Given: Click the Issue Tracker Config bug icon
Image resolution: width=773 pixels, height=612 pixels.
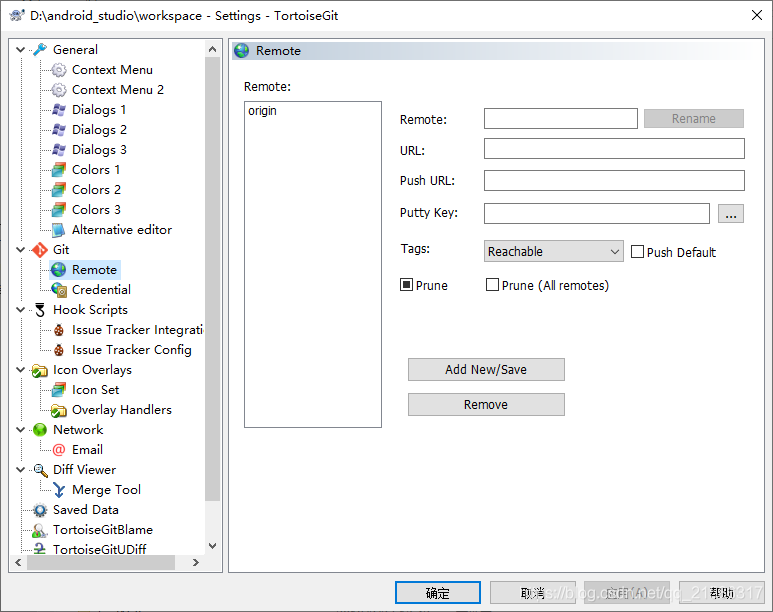Looking at the screenshot, I should (59, 350).
